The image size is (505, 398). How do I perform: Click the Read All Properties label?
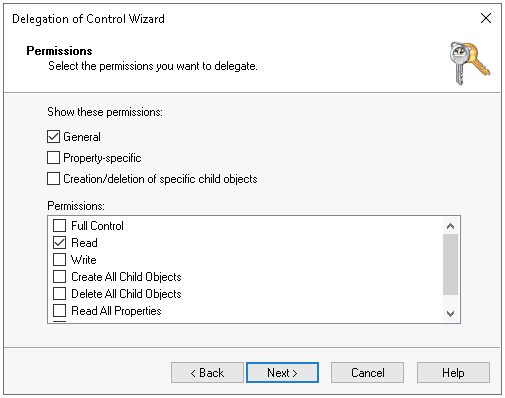click(116, 311)
